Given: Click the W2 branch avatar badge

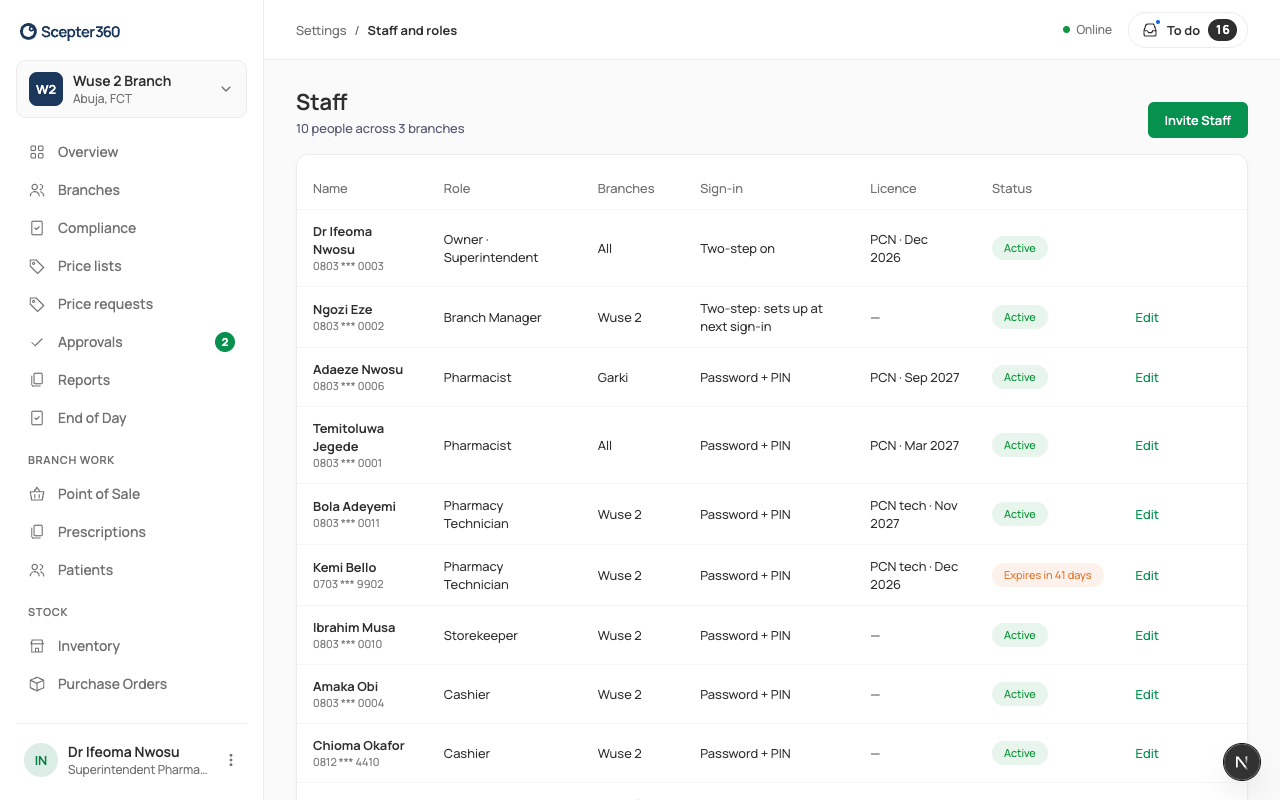Looking at the screenshot, I should 46,89.
